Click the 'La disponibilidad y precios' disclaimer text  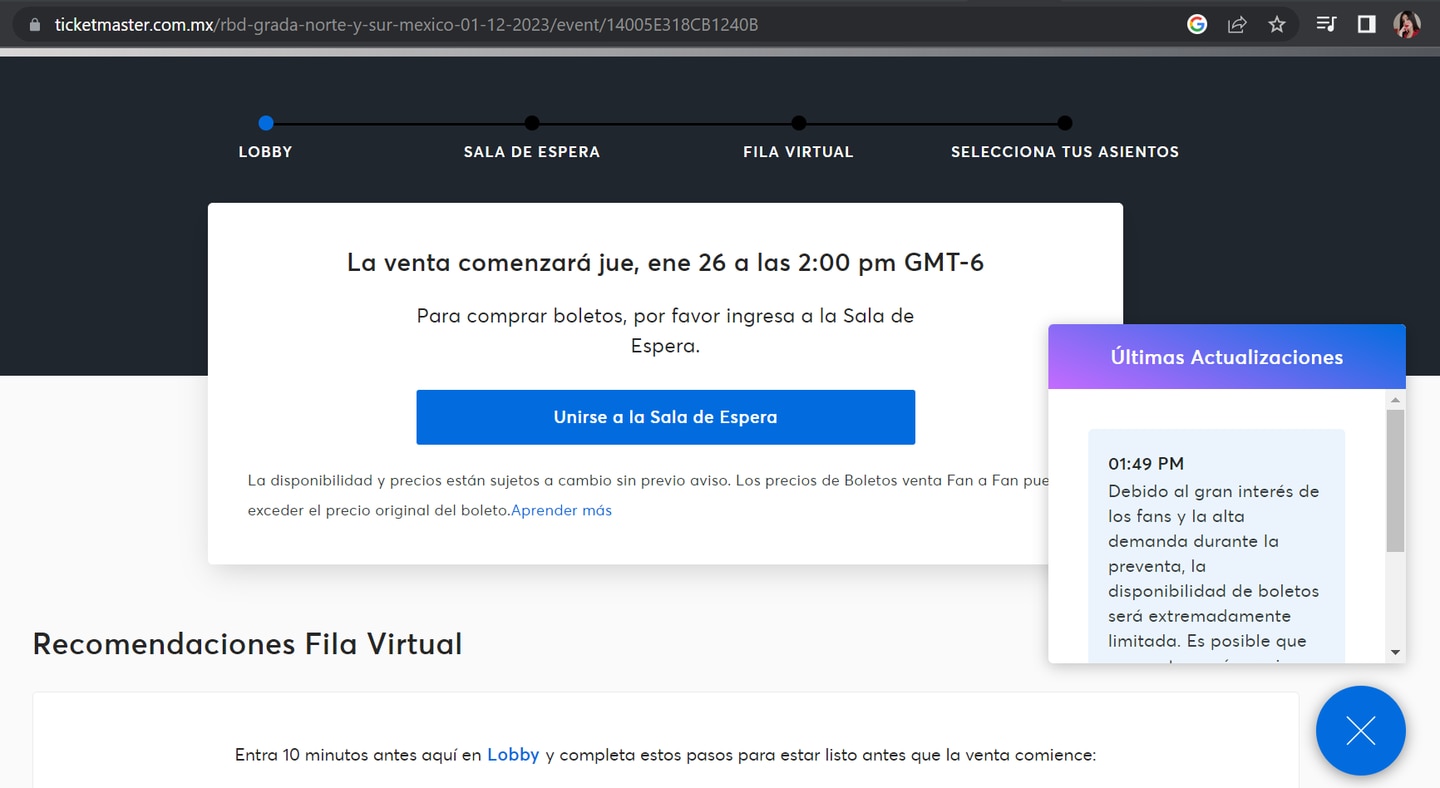[x=648, y=495]
